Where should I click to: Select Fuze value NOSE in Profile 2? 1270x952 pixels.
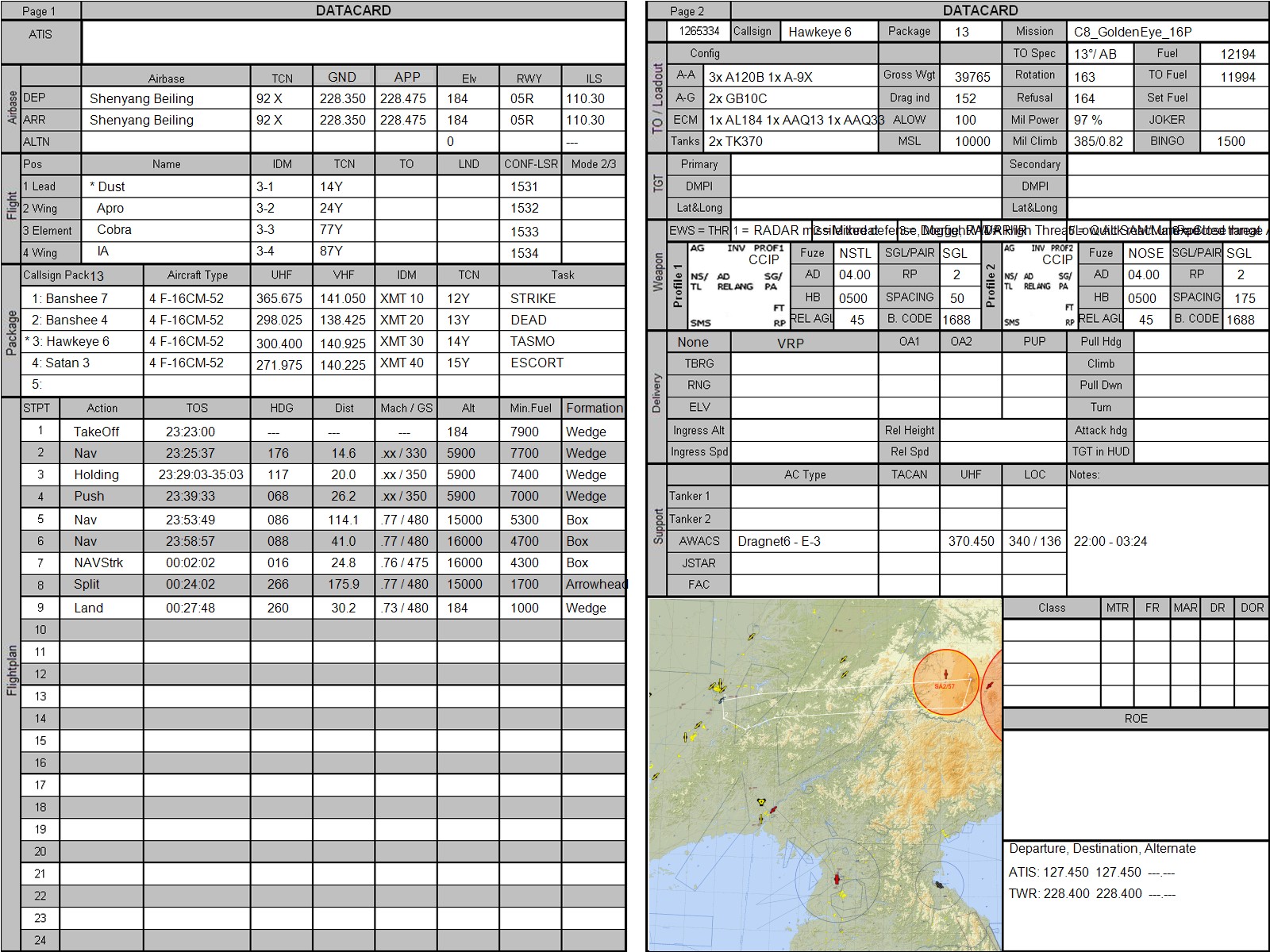(1145, 253)
